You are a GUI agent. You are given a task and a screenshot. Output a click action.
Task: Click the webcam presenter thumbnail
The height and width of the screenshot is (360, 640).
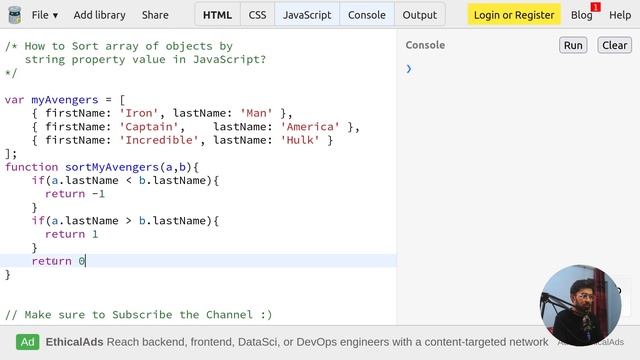(580, 305)
